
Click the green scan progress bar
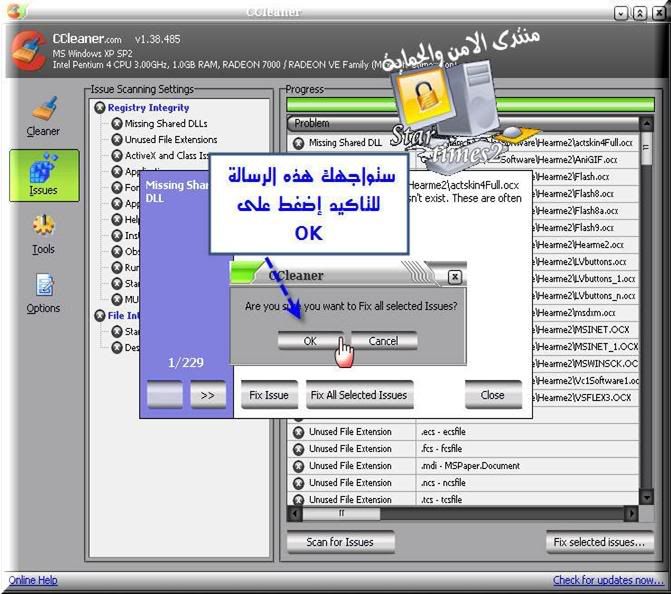(470, 105)
